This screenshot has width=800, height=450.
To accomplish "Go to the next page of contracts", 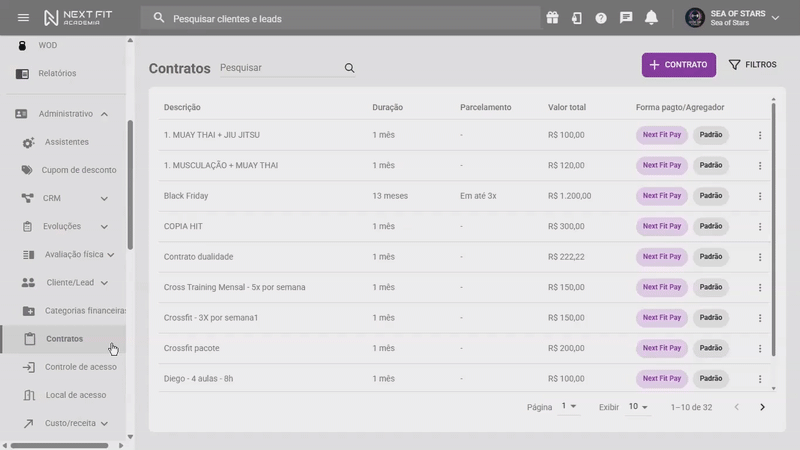I will 762,407.
